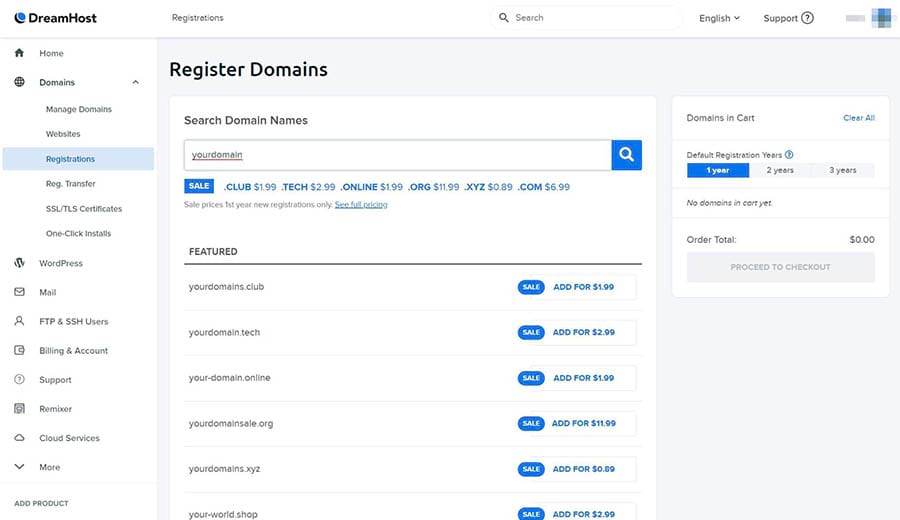Viewport: 900px width, 520px height.
Task: Click Registrations breadcrumb in header
Action: coord(197,18)
